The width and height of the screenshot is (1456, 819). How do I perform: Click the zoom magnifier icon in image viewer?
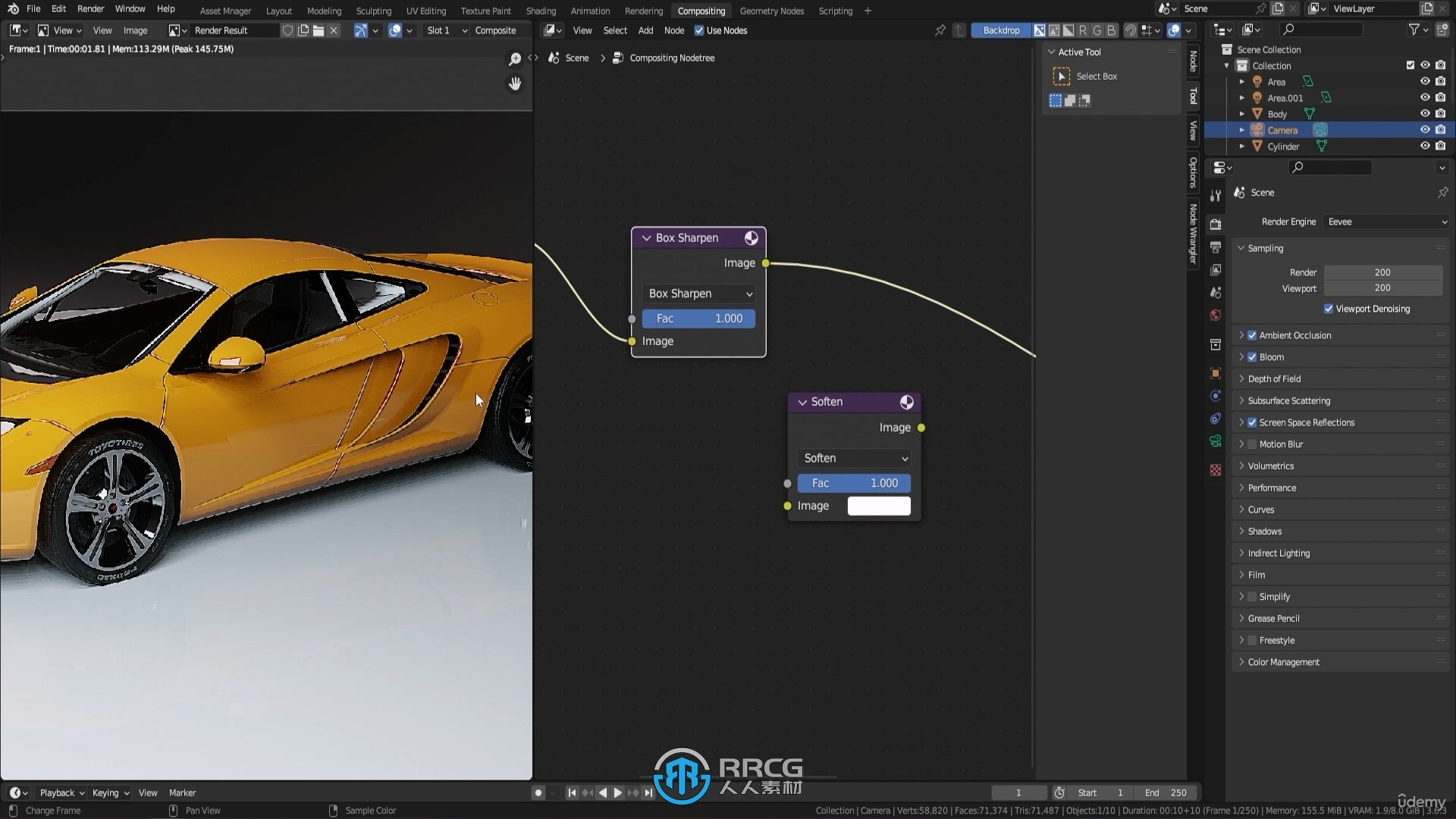[515, 59]
